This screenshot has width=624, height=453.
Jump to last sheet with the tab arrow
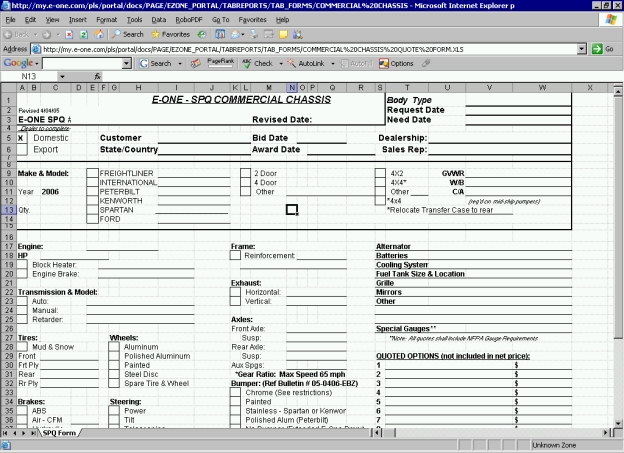tap(33, 433)
